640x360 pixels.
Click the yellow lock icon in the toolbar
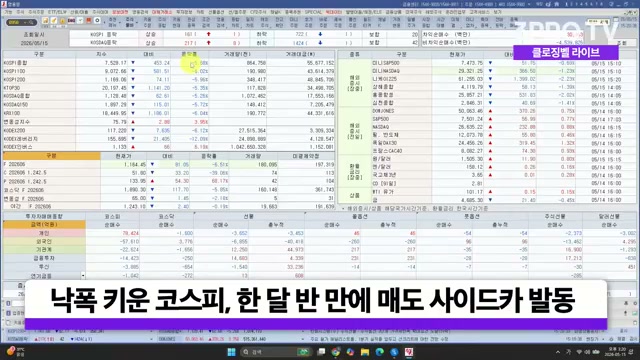[62, 21]
